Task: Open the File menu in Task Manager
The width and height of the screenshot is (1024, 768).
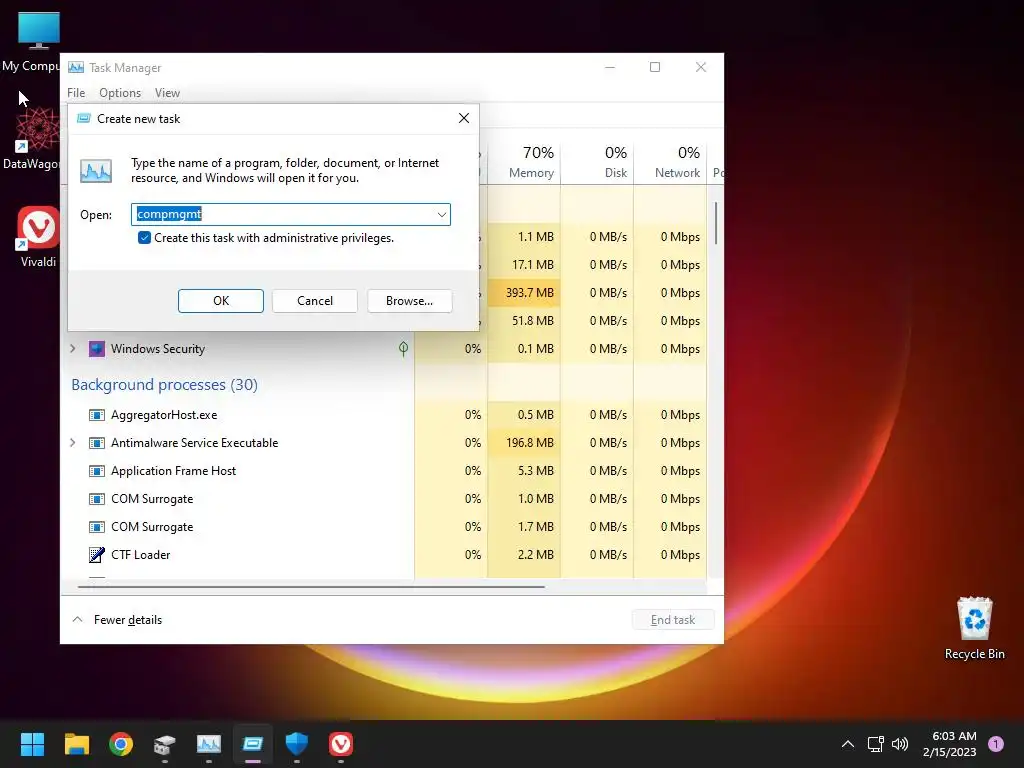Action: click(76, 93)
